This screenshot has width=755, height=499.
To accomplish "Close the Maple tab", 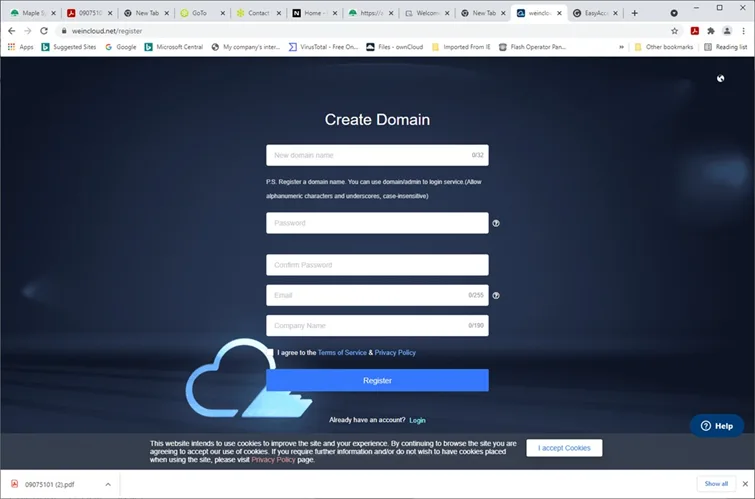I will point(53,13).
